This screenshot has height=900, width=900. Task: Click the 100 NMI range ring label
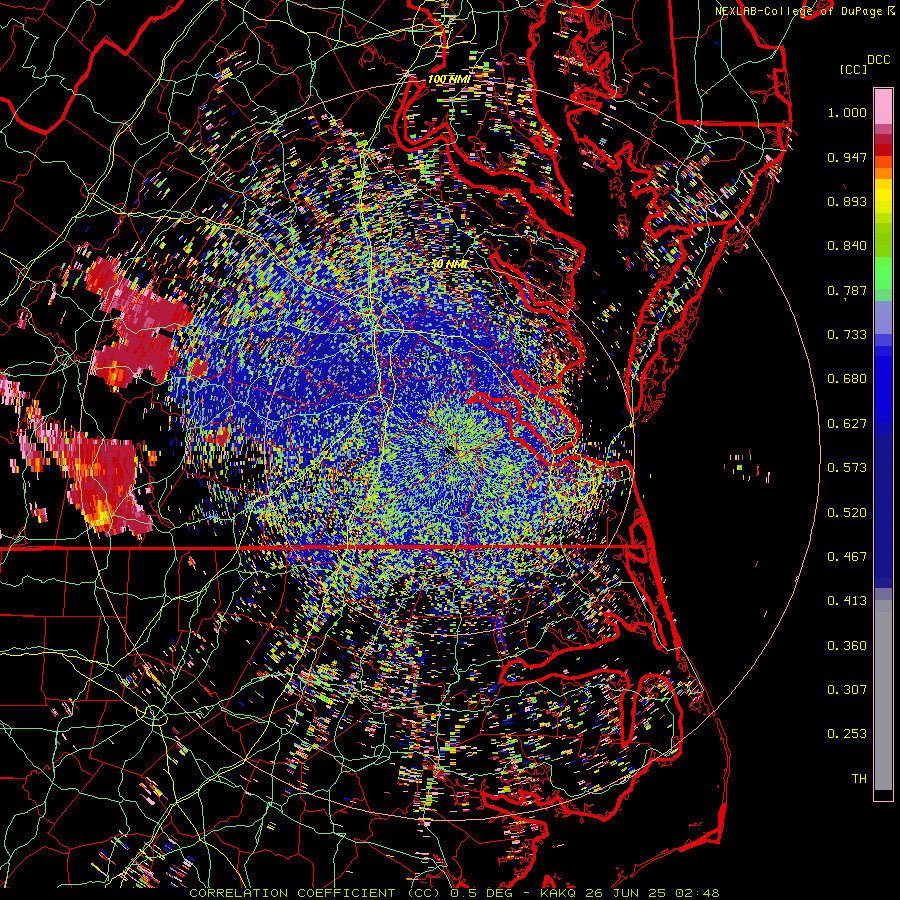pyautogui.click(x=449, y=79)
